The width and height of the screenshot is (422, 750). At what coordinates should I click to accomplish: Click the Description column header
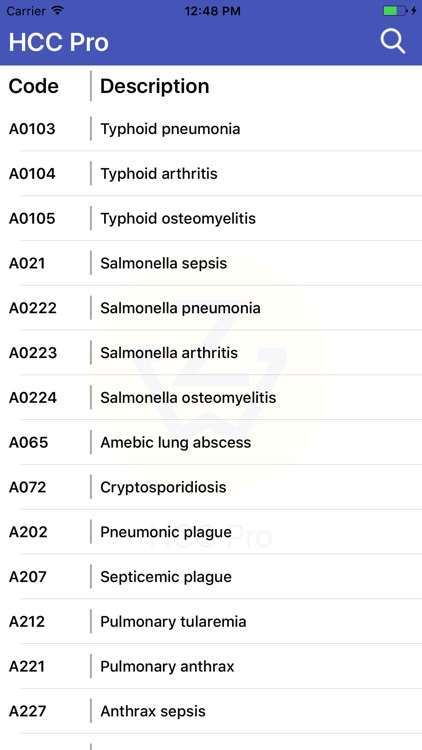tap(155, 86)
